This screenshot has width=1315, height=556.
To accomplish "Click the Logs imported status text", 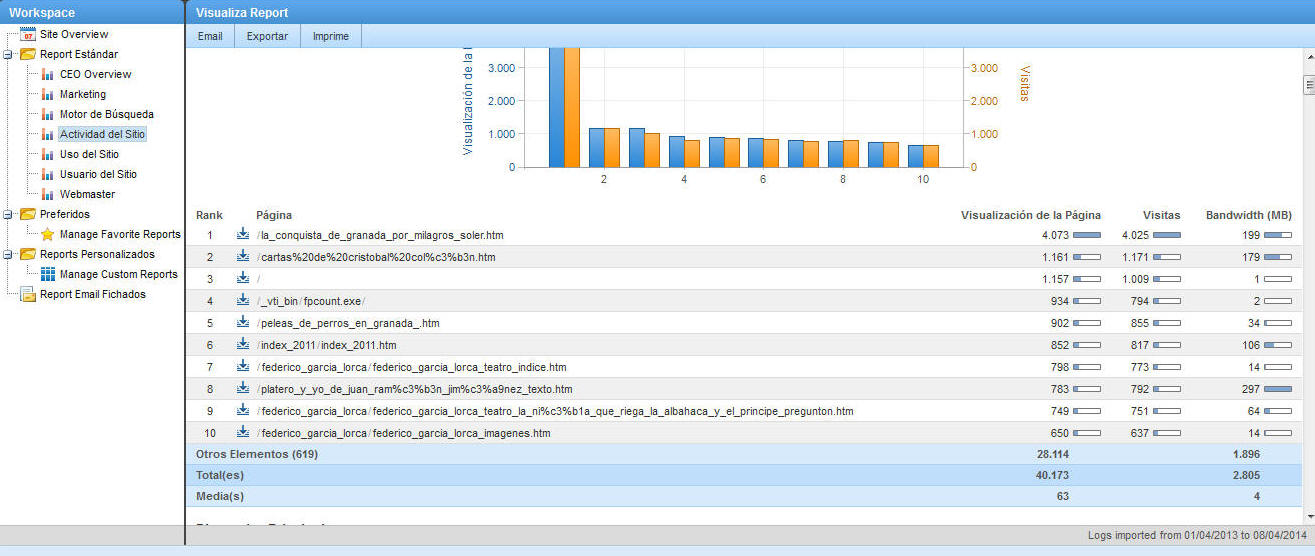I will pyautogui.click(x=1197, y=536).
